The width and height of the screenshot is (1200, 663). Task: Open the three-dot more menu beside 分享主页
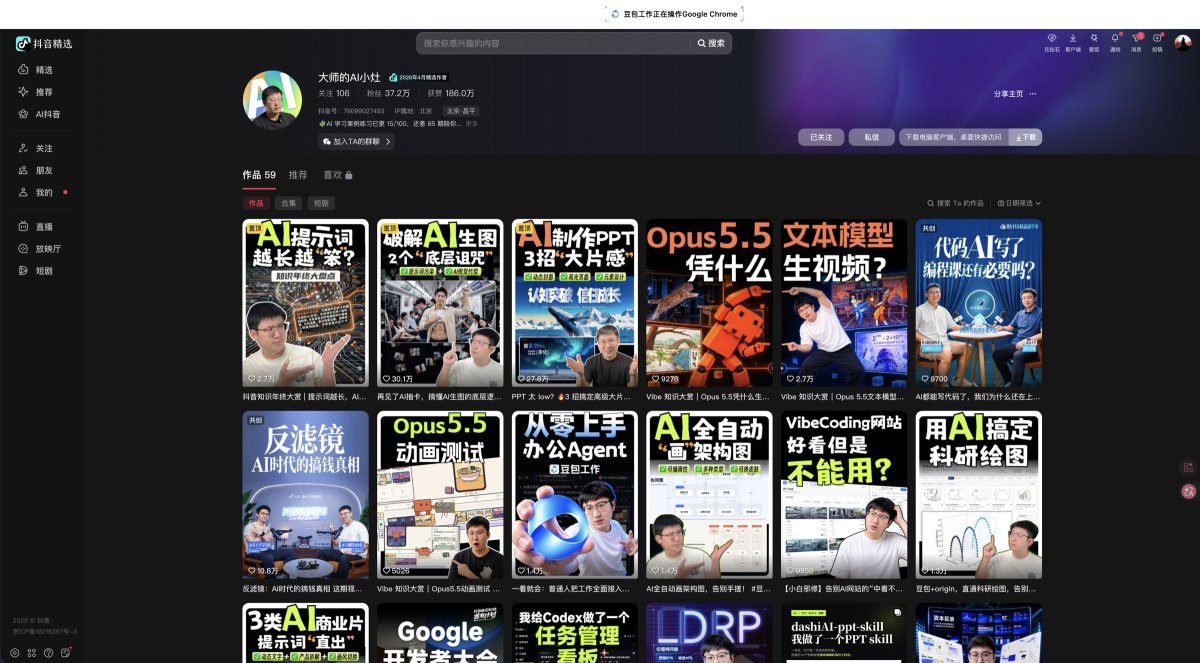click(1033, 93)
